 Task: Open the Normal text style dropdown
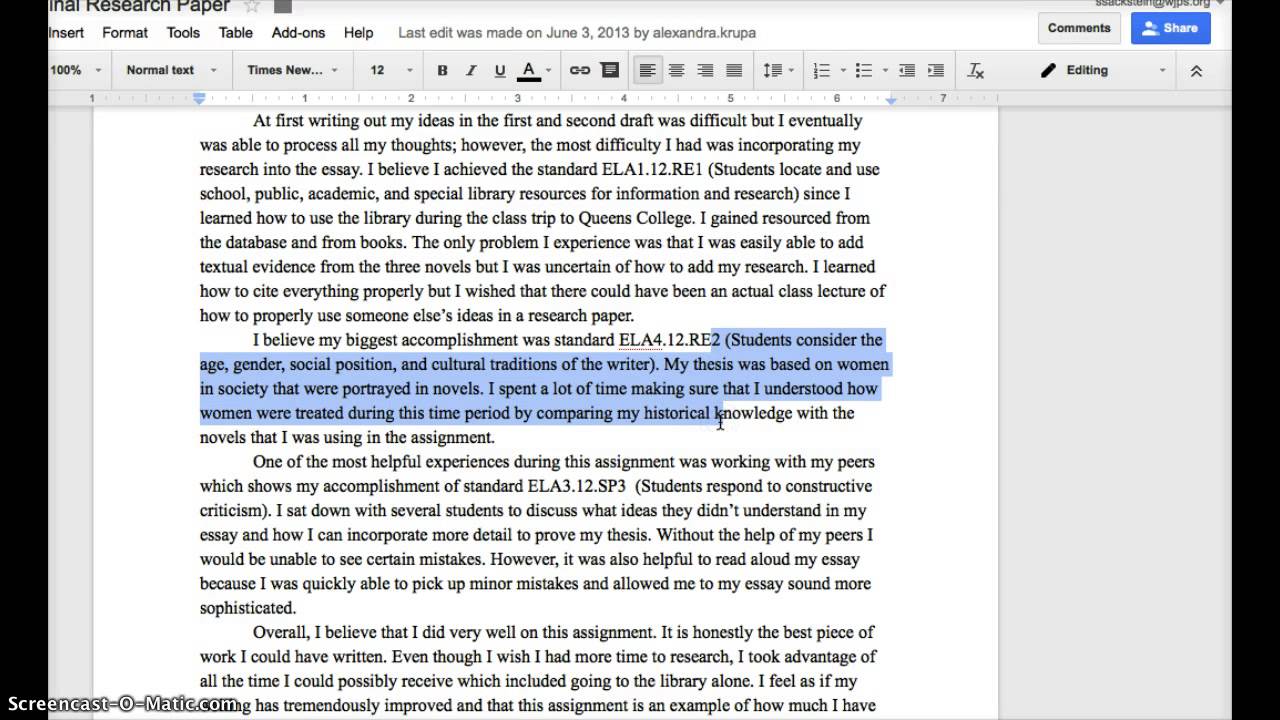point(172,70)
